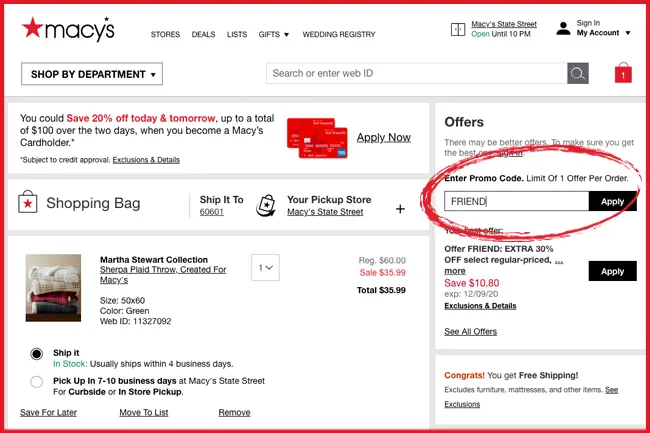Image resolution: width=650 pixels, height=433 pixels.
Task: Click the promo code input field
Action: point(515,201)
